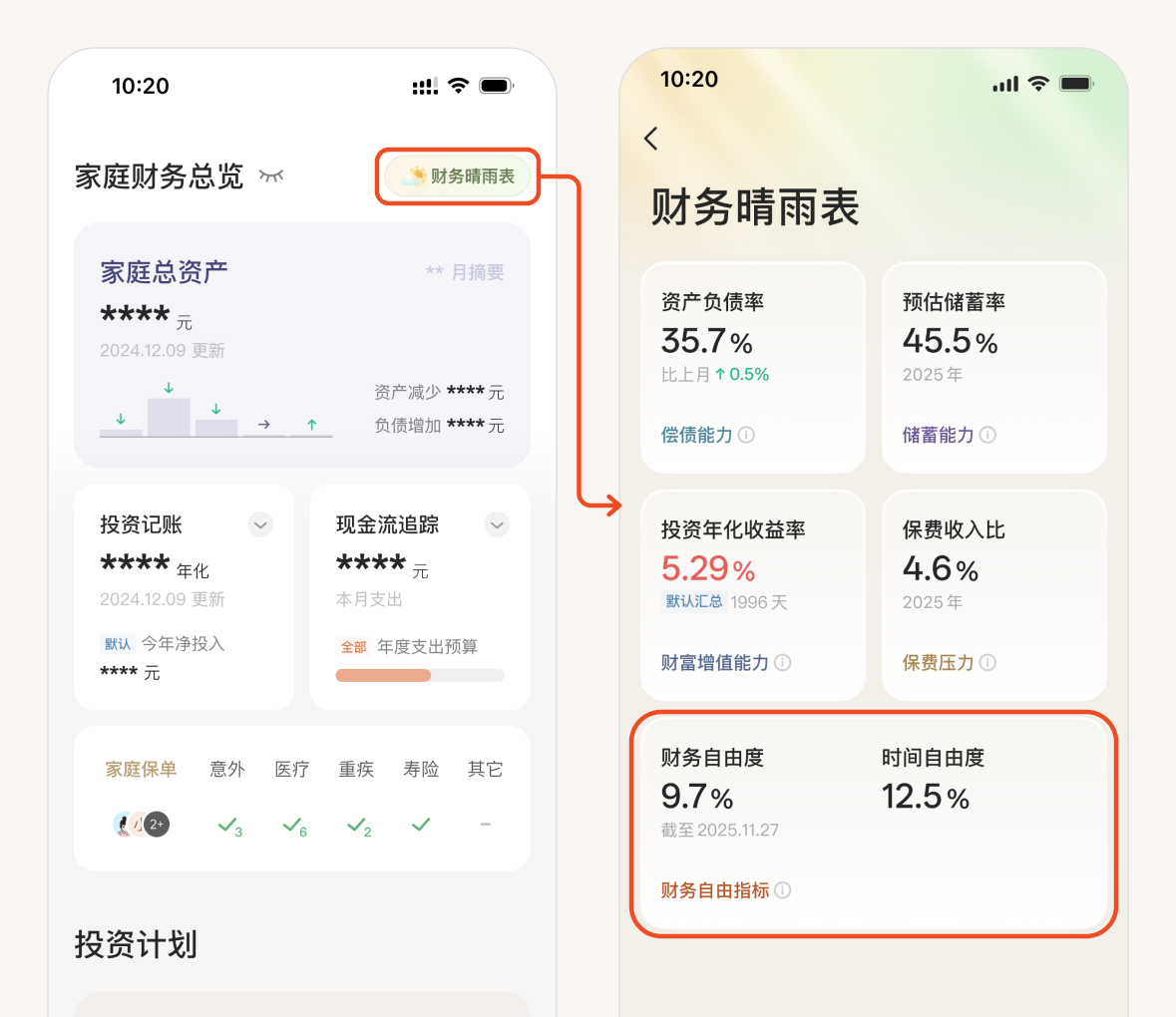
Task: Select the 医疗 insurance tab
Action: (x=292, y=769)
